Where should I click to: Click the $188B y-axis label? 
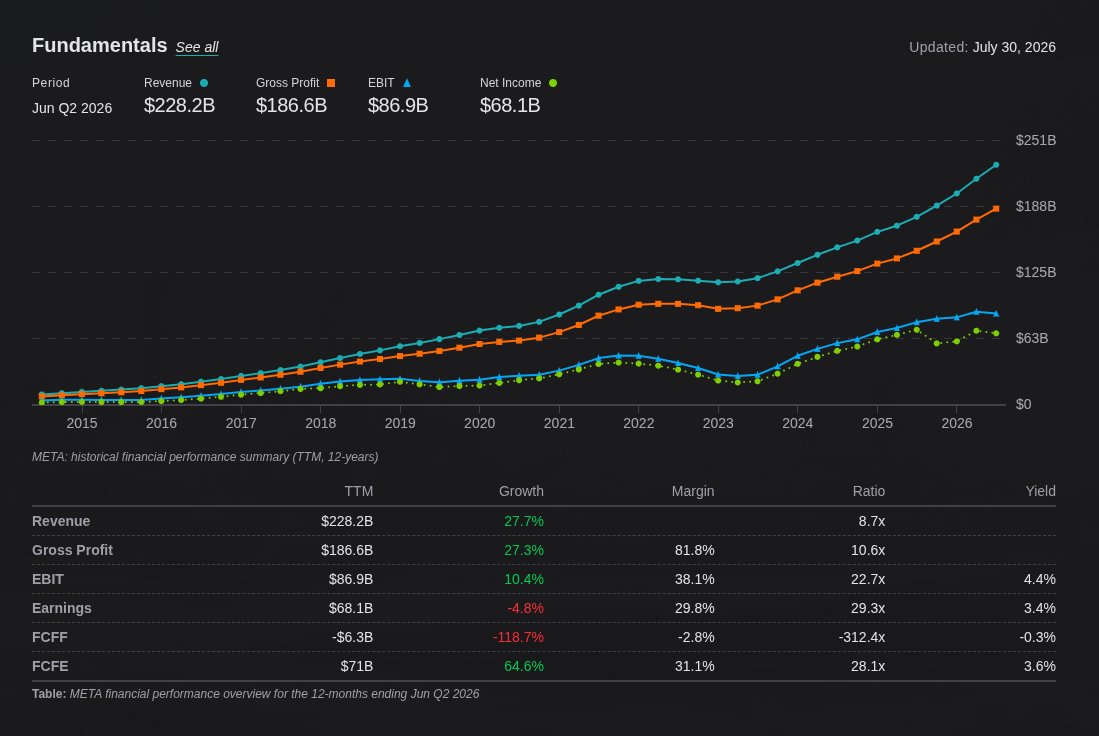point(1036,206)
